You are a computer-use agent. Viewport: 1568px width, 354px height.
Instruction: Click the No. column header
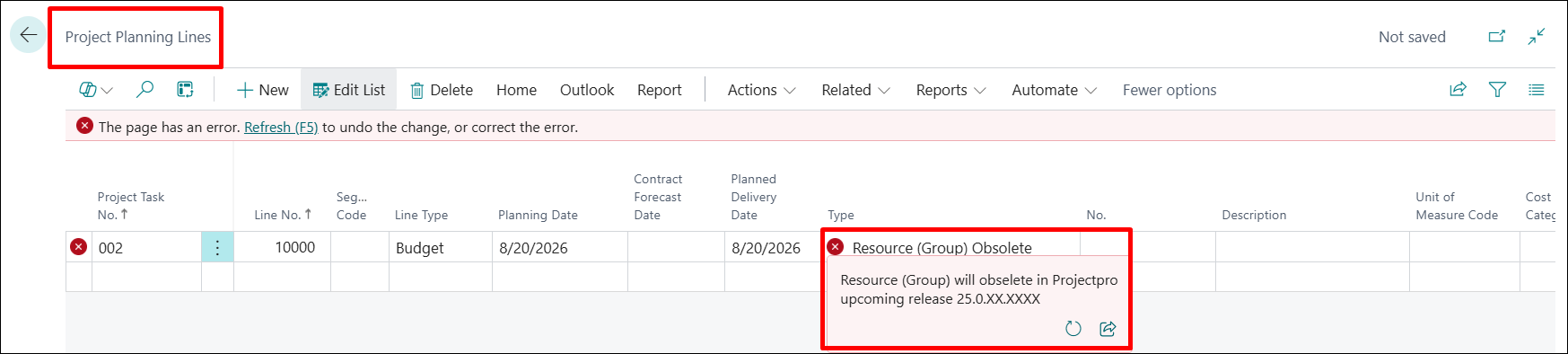1096,215
